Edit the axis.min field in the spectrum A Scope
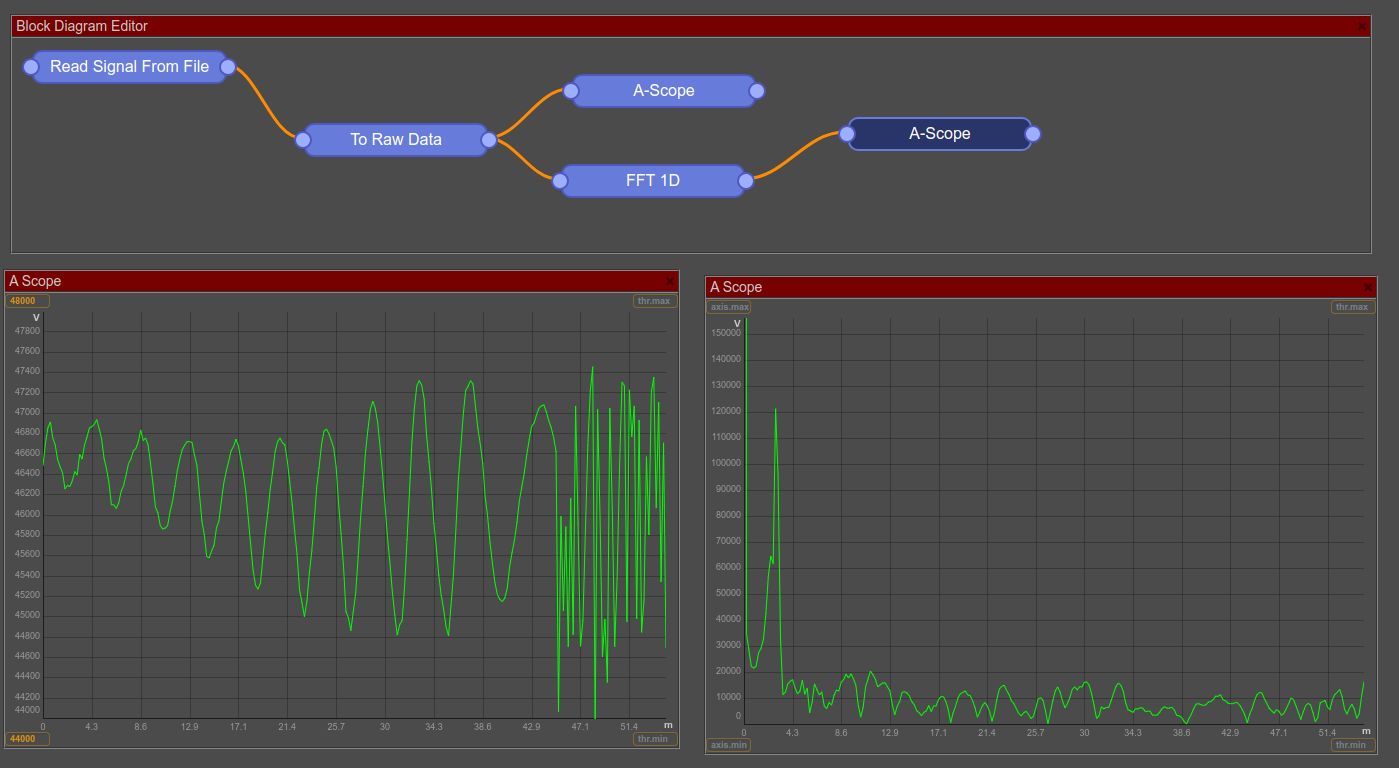Image resolution: width=1399 pixels, height=768 pixels. click(x=729, y=745)
